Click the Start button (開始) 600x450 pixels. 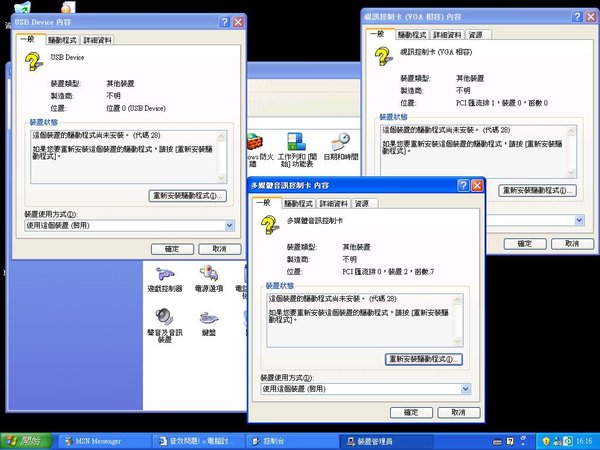pyautogui.click(x=26, y=441)
